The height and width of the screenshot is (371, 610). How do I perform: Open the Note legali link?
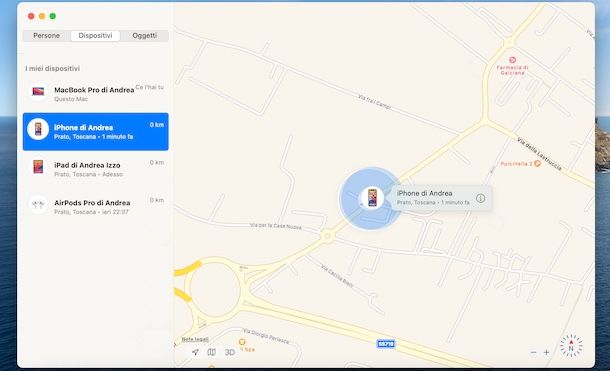[x=195, y=340]
